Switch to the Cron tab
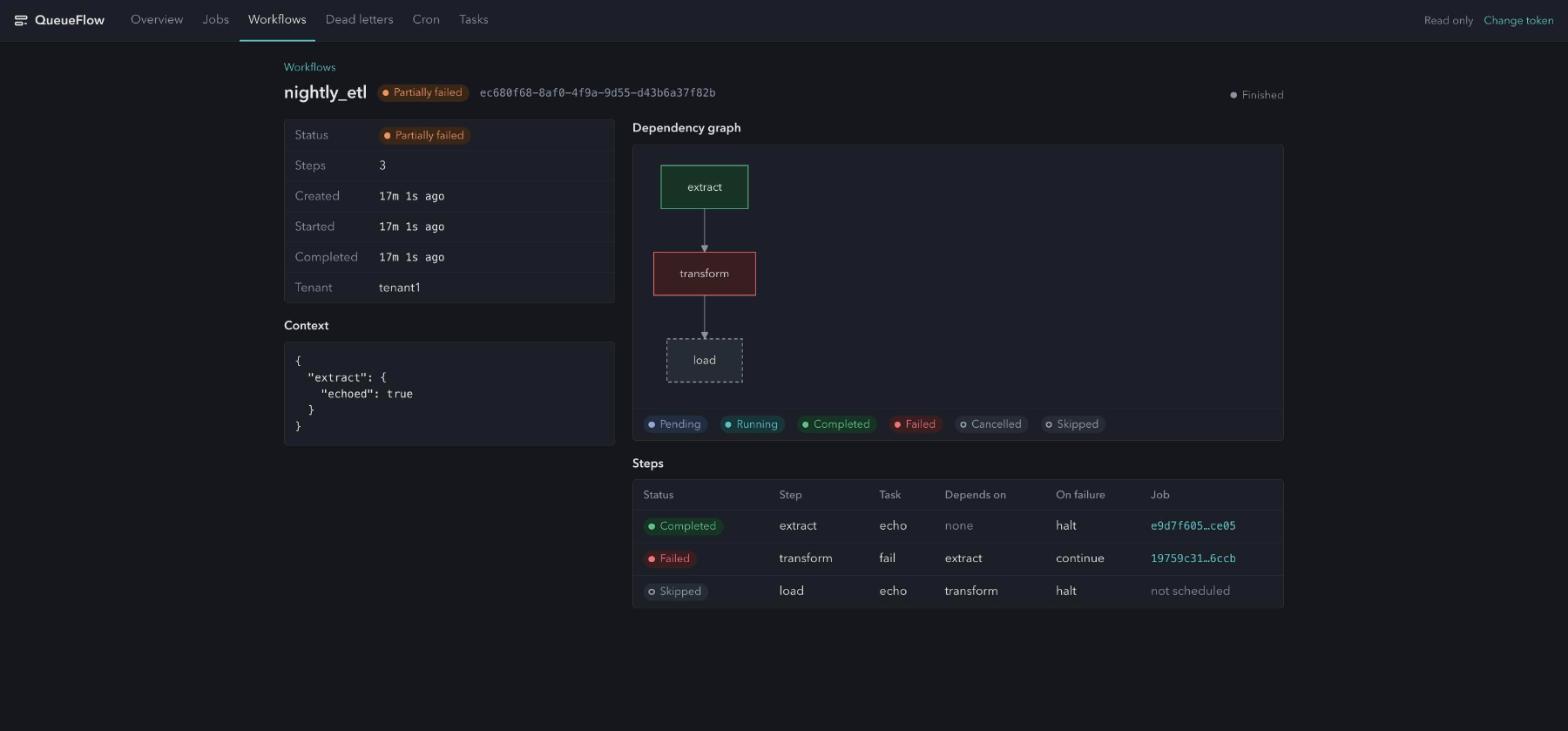Image resolution: width=1568 pixels, height=731 pixels. [426, 20]
